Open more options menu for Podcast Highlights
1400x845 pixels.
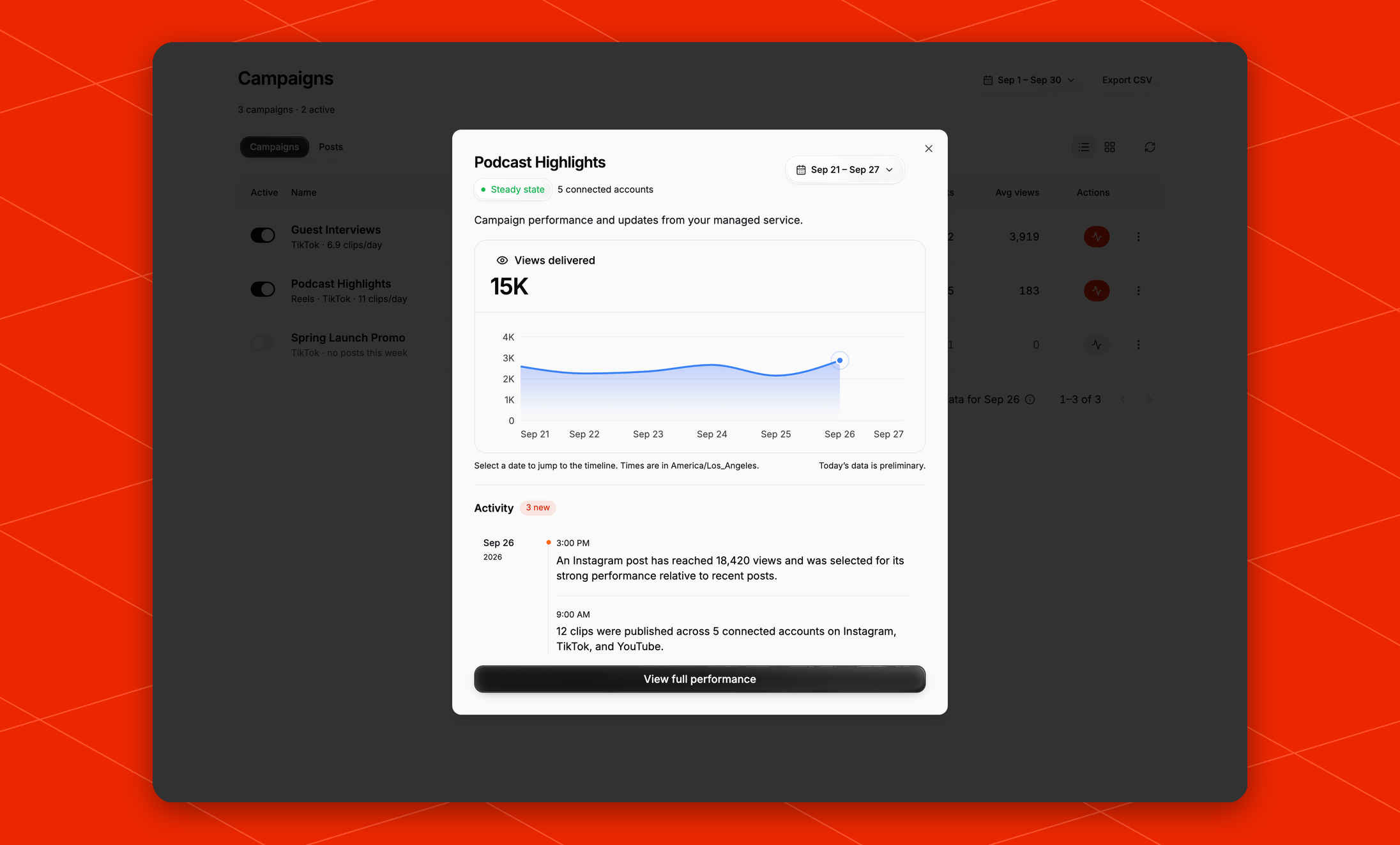click(1138, 291)
